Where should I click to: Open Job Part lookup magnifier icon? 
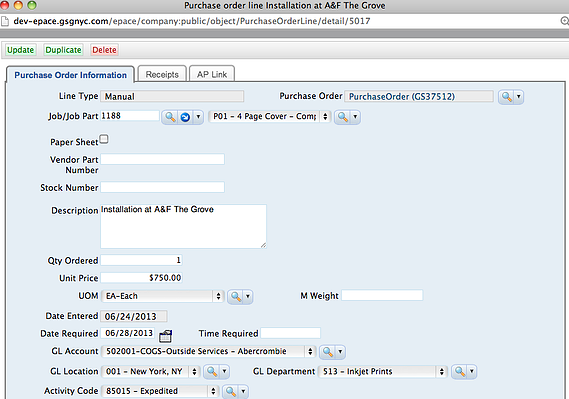click(x=343, y=117)
